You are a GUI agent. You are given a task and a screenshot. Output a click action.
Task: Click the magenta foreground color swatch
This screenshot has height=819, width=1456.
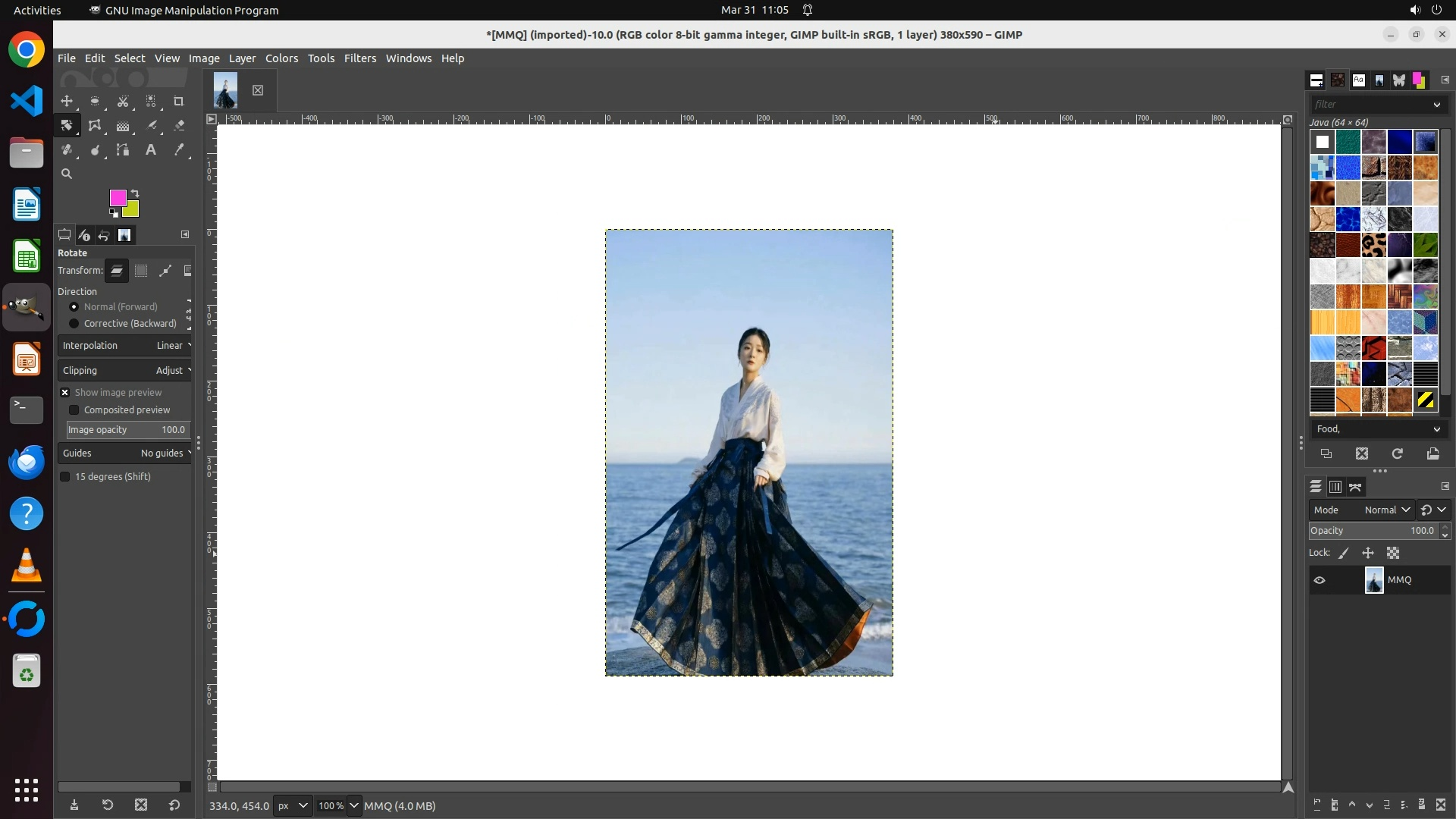coord(116,197)
